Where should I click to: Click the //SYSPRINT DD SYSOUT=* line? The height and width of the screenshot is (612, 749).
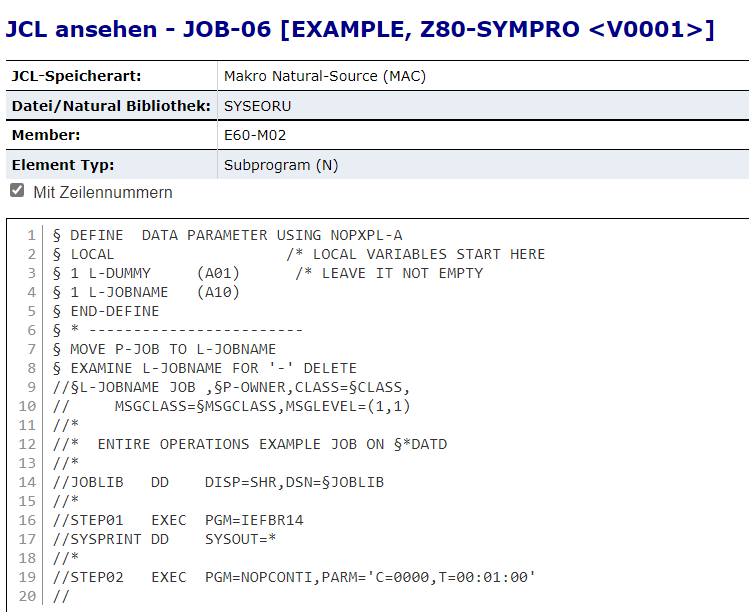164,539
